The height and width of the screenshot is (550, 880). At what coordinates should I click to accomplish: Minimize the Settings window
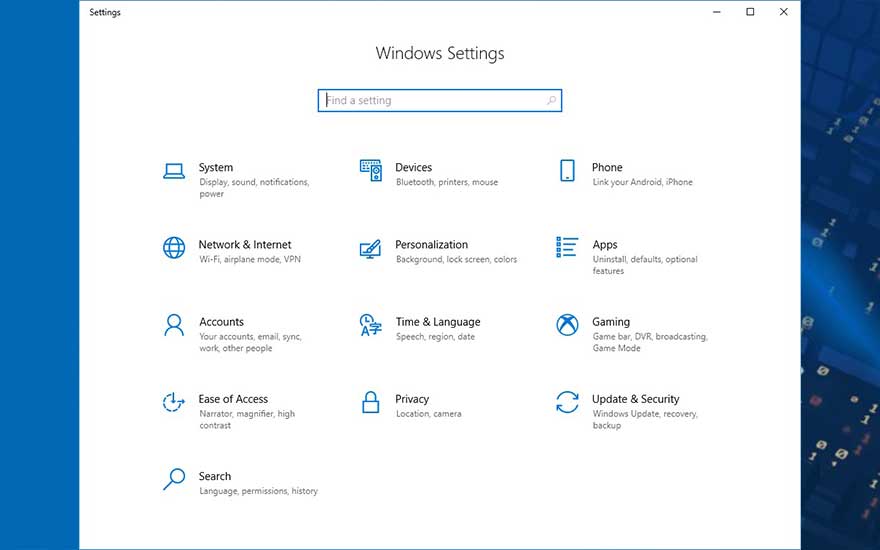(x=717, y=12)
